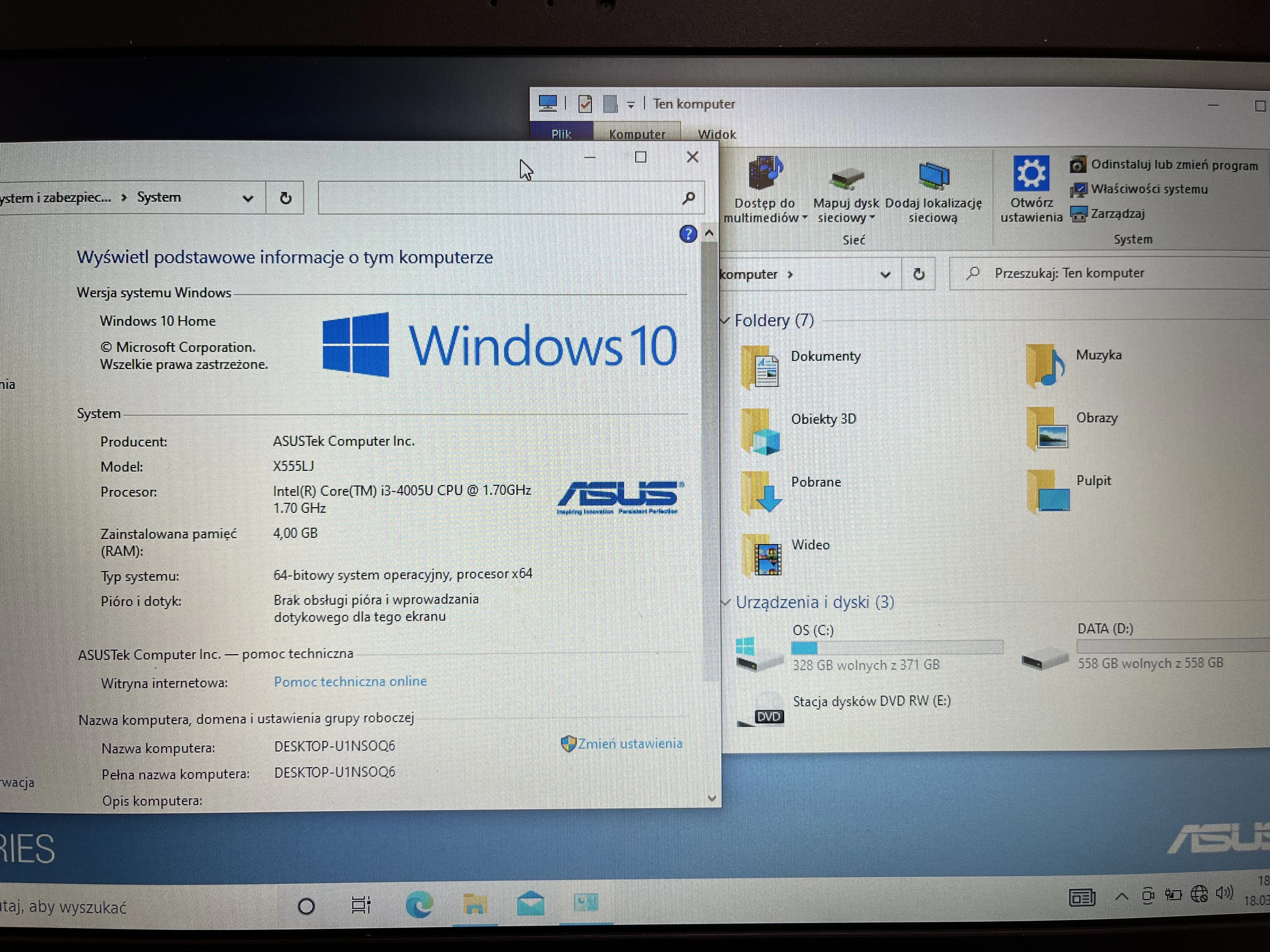The width and height of the screenshot is (1270, 952).
Task: Open address history dropdown in Ten komputer
Action: tap(885, 275)
